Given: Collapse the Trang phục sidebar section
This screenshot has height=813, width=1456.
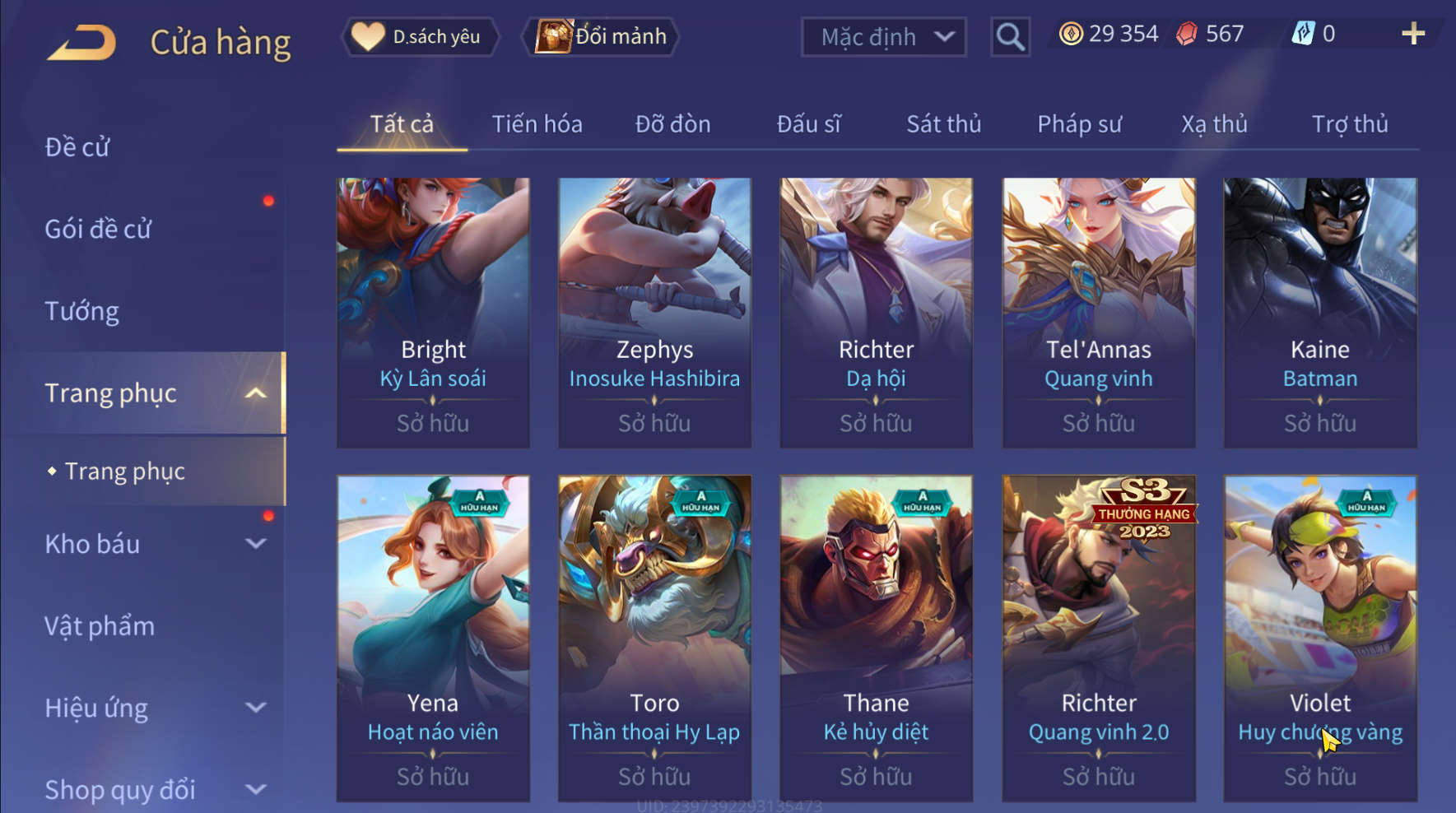Looking at the screenshot, I should (256, 393).
